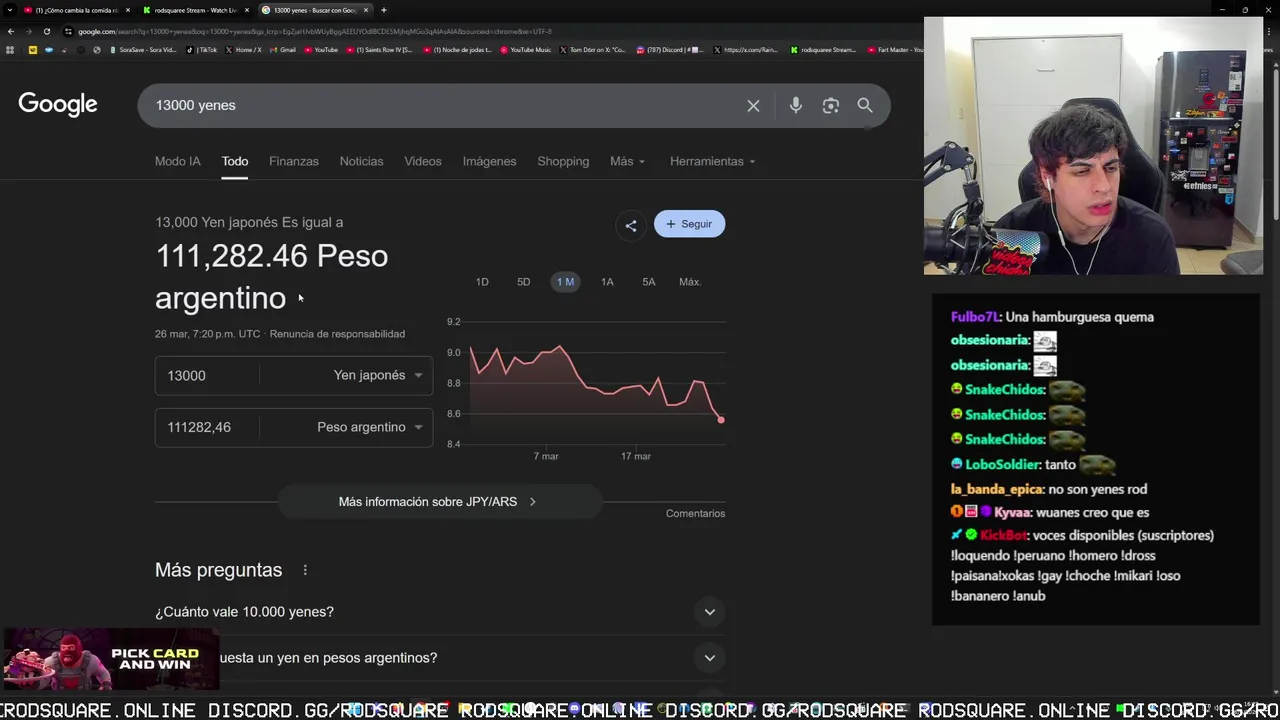Open the YouTube Music bookmark

click(x=526, y=50)
